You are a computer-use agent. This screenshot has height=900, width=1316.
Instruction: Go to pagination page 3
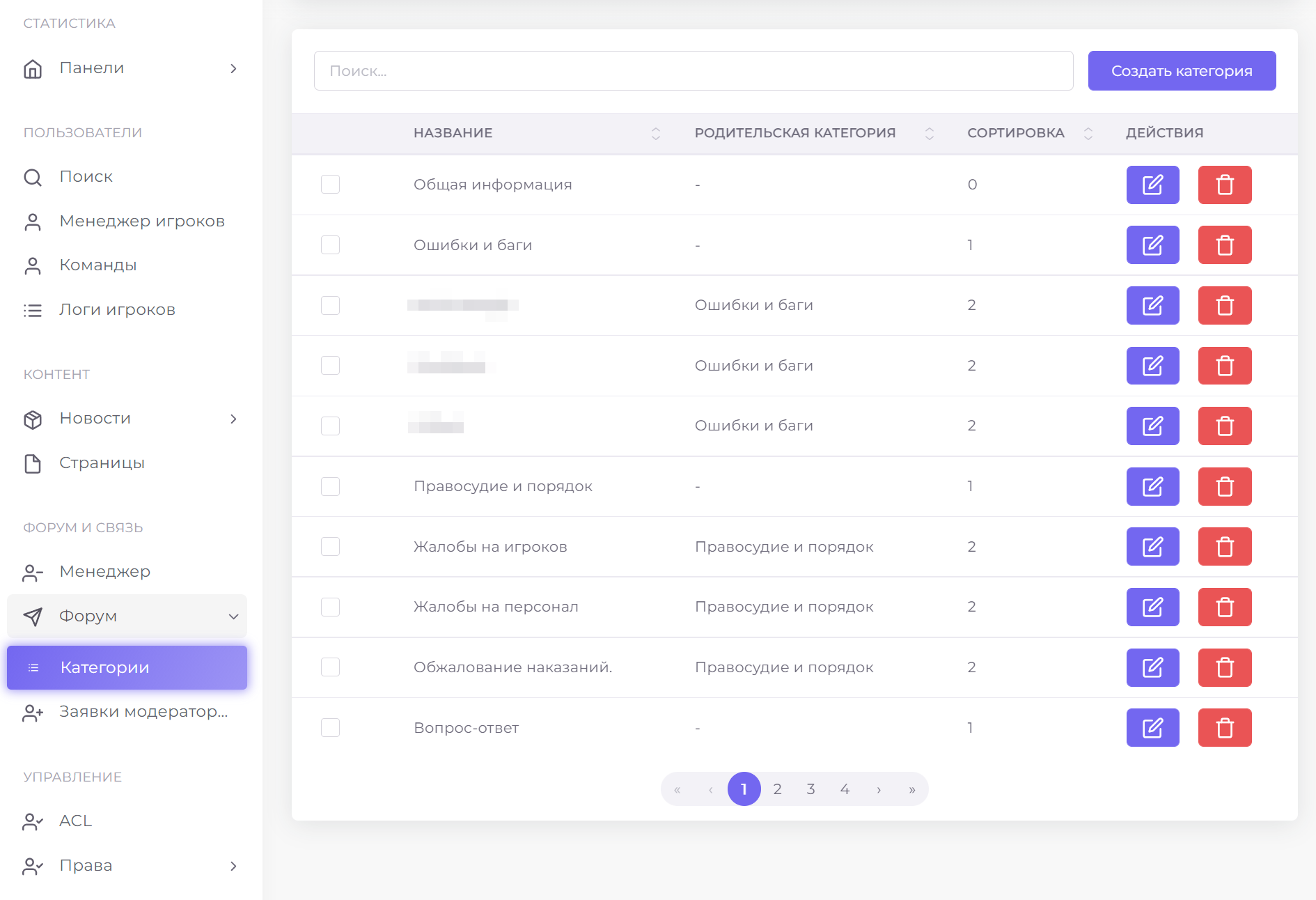[810, 789]
